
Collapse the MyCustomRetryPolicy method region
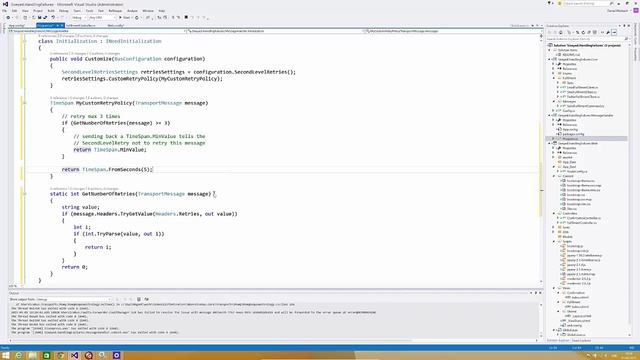coord(24,103)
